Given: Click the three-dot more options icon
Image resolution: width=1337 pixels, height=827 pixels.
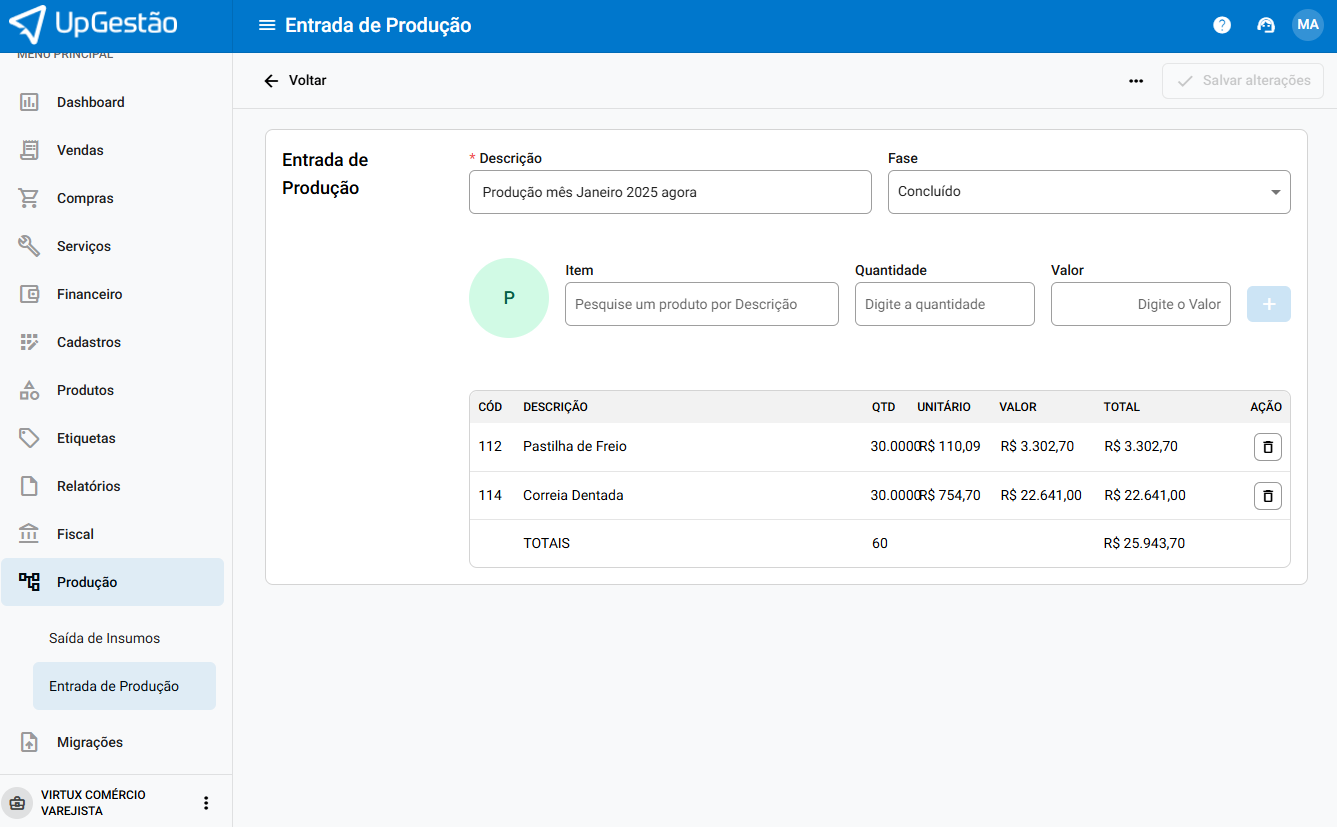Looking at the screenshot, I should [x=1136, y=81].
